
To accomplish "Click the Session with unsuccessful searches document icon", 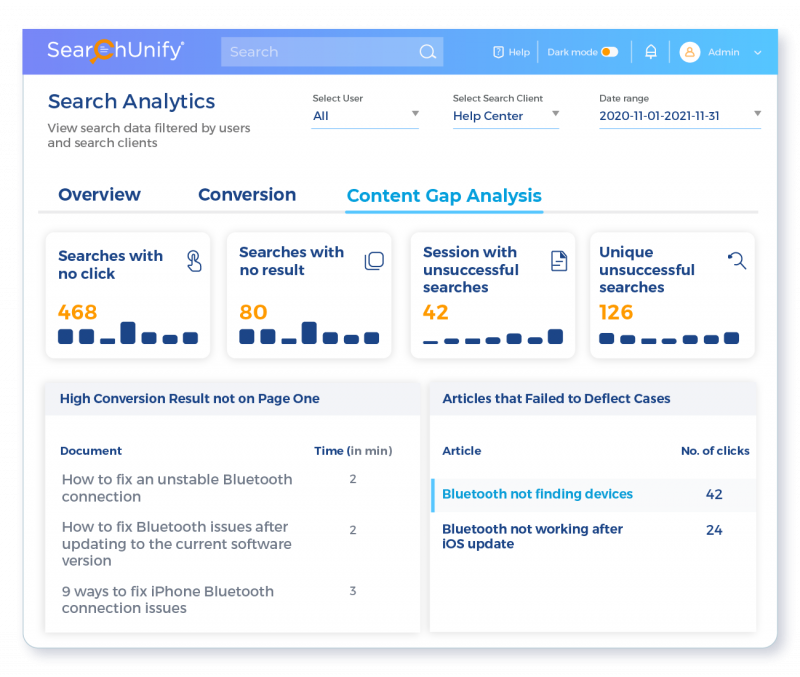I will (559, 261).
